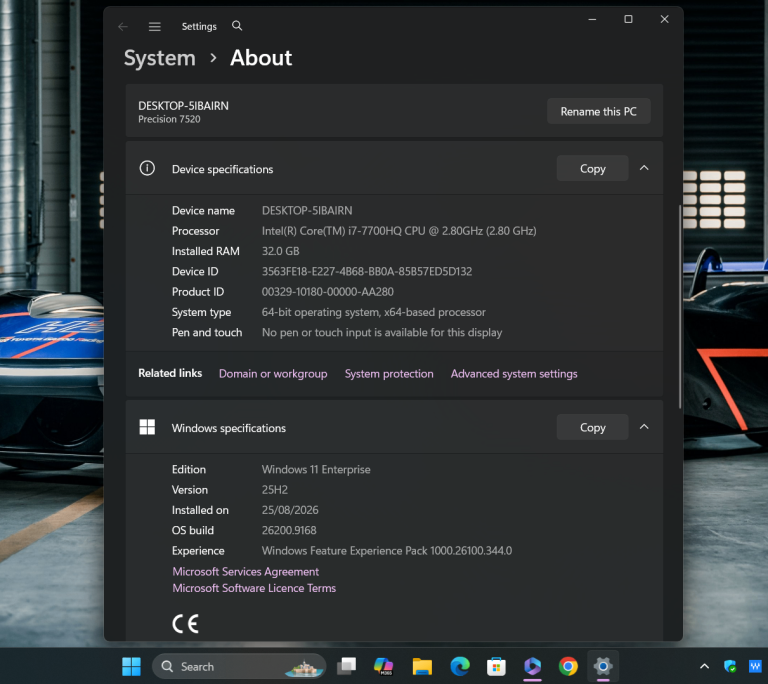This screenshot has height=684, width=768.
Task: Select the Installed on date 25/08/2026
Action: coord(290,510)
